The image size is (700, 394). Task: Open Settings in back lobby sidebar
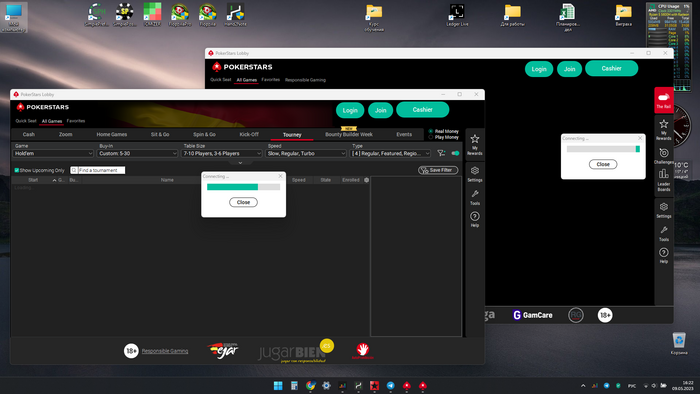coord(663,210)
